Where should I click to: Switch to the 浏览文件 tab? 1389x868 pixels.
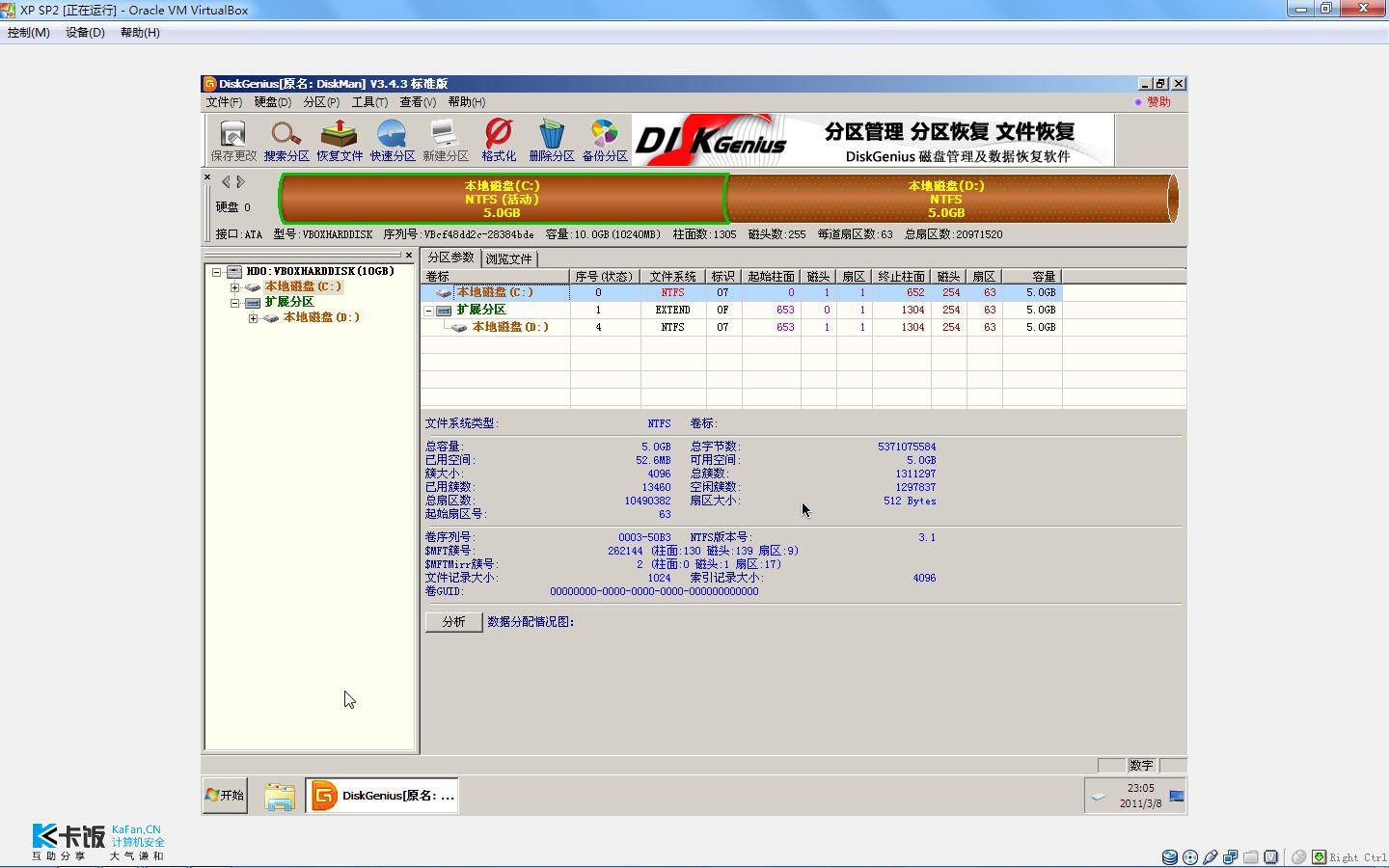[509, 258]
